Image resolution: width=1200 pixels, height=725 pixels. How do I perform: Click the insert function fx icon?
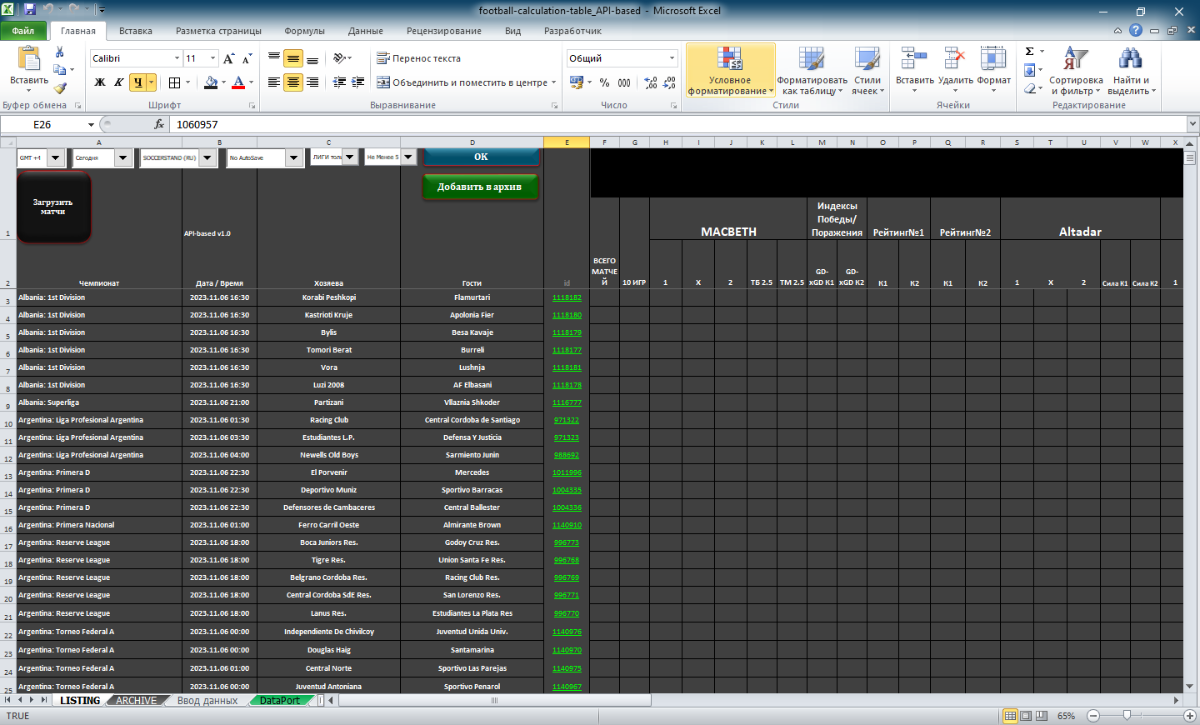pyautogui.click(x=159, y=125)
